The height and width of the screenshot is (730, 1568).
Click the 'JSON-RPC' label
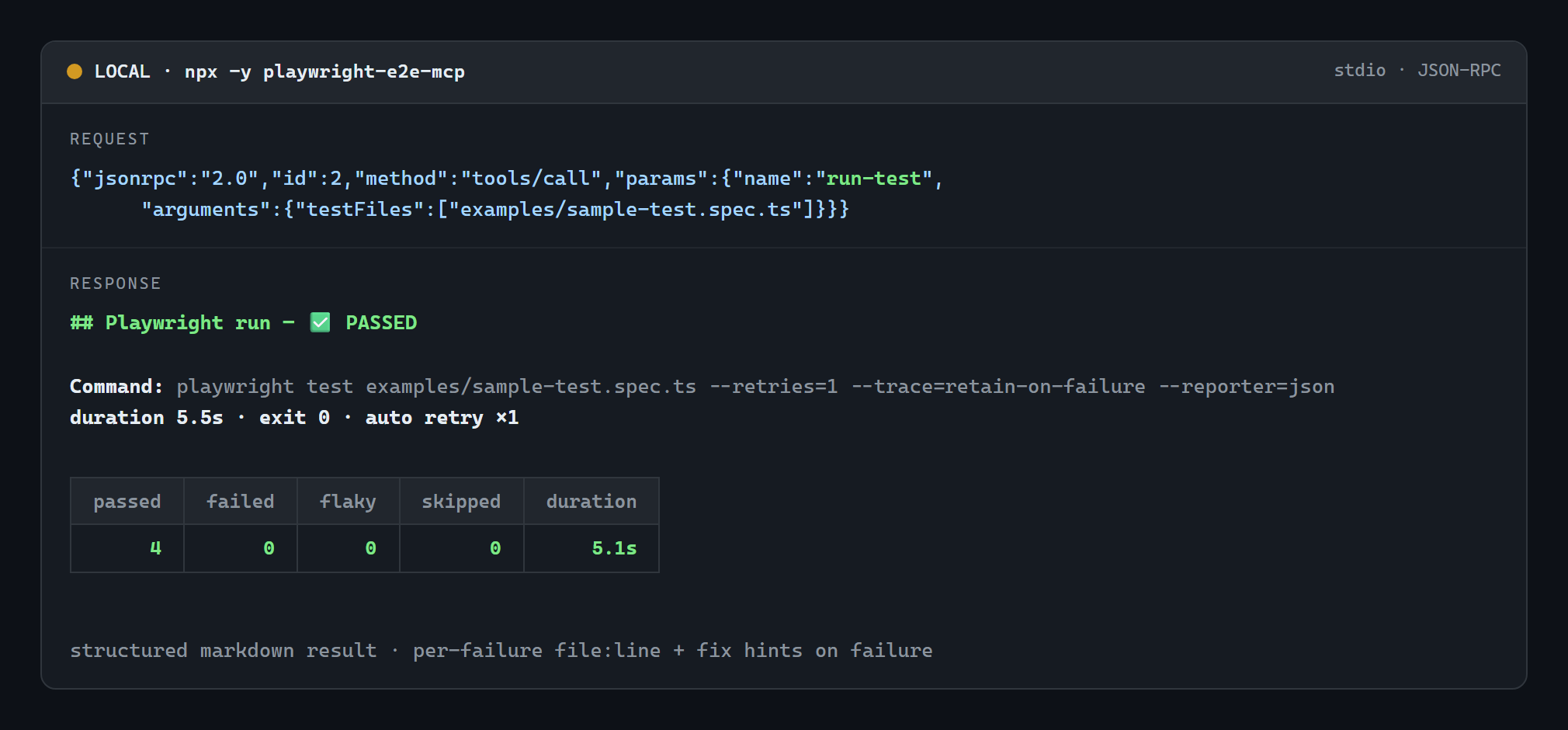coord(1459,71)
